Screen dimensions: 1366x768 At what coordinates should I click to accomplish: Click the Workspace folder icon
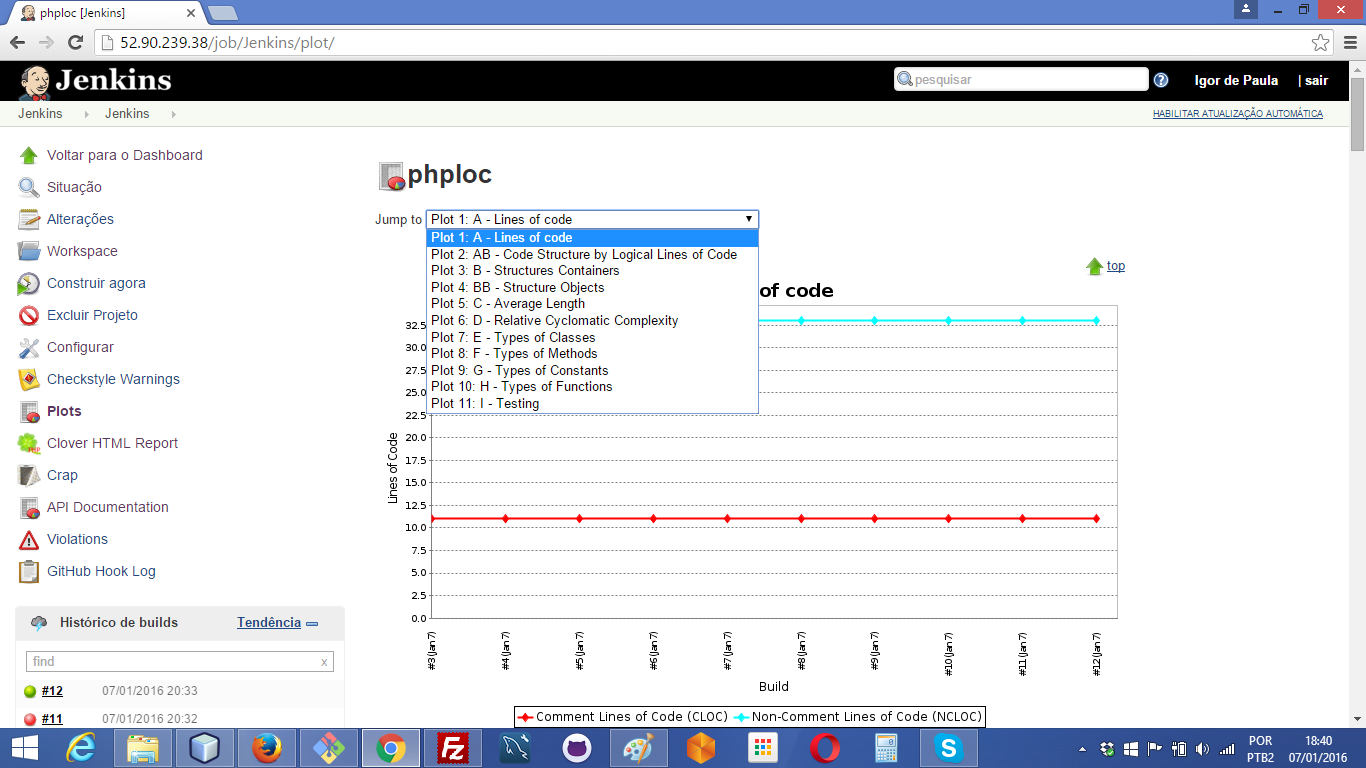(29, 251)
